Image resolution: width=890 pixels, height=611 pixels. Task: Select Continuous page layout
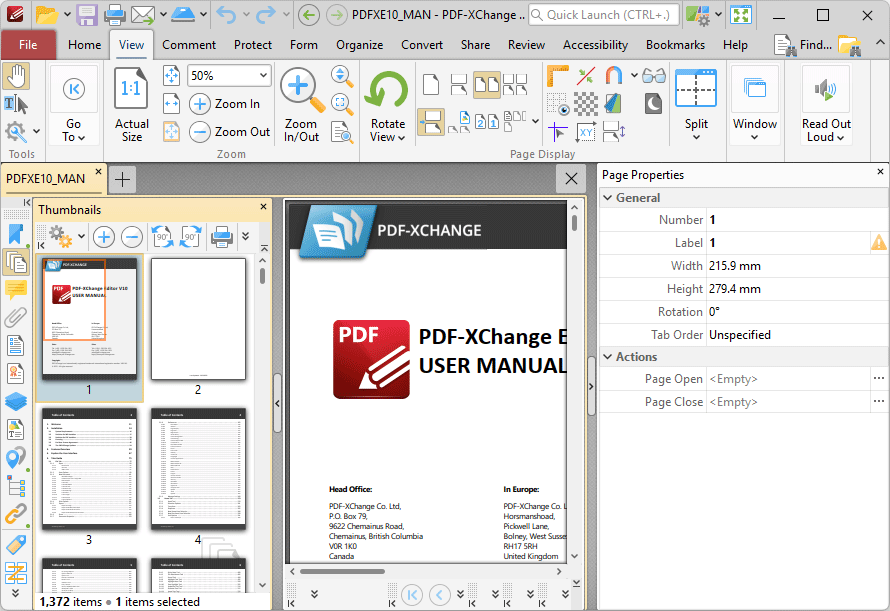pyautogui.click(x=459, y=85)
